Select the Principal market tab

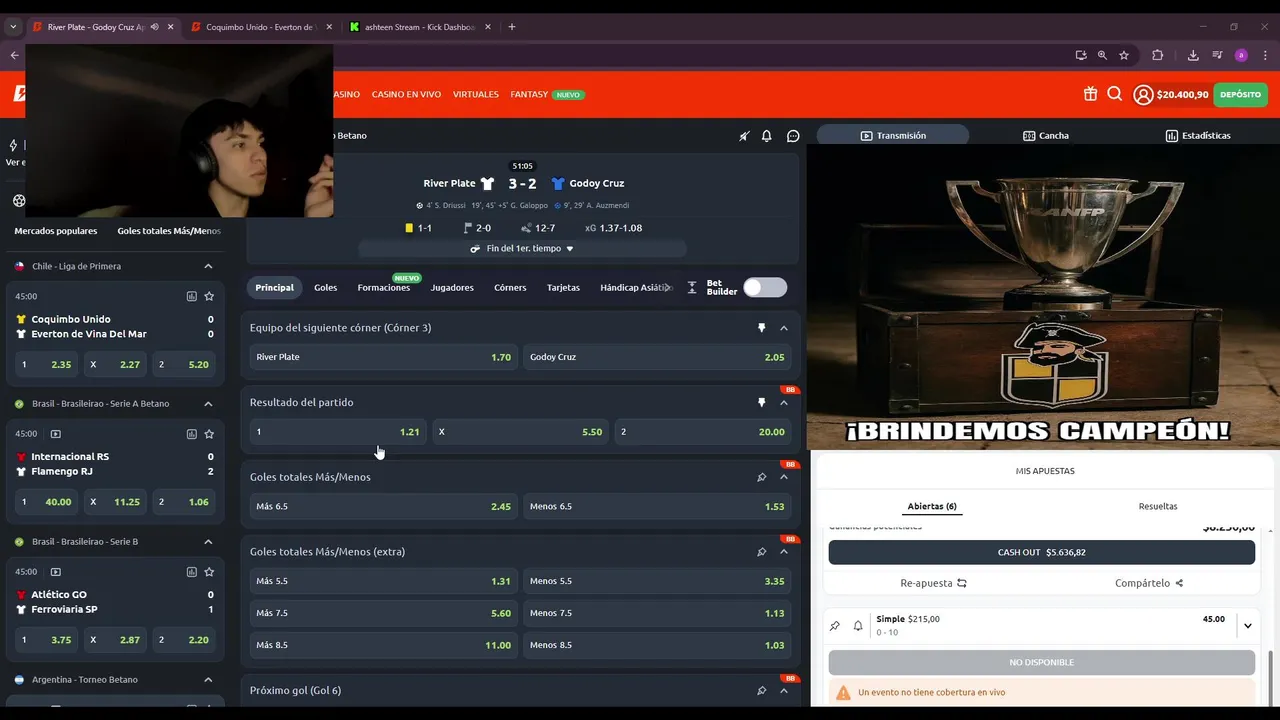274,287
